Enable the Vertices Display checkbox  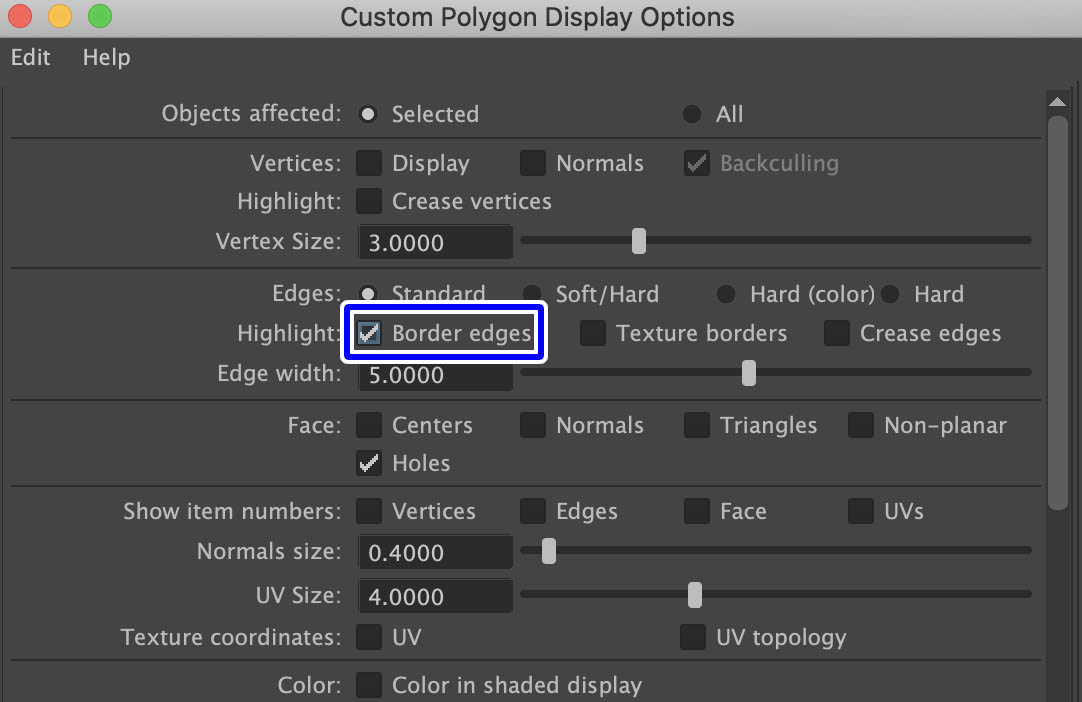[x=369, y=163]
